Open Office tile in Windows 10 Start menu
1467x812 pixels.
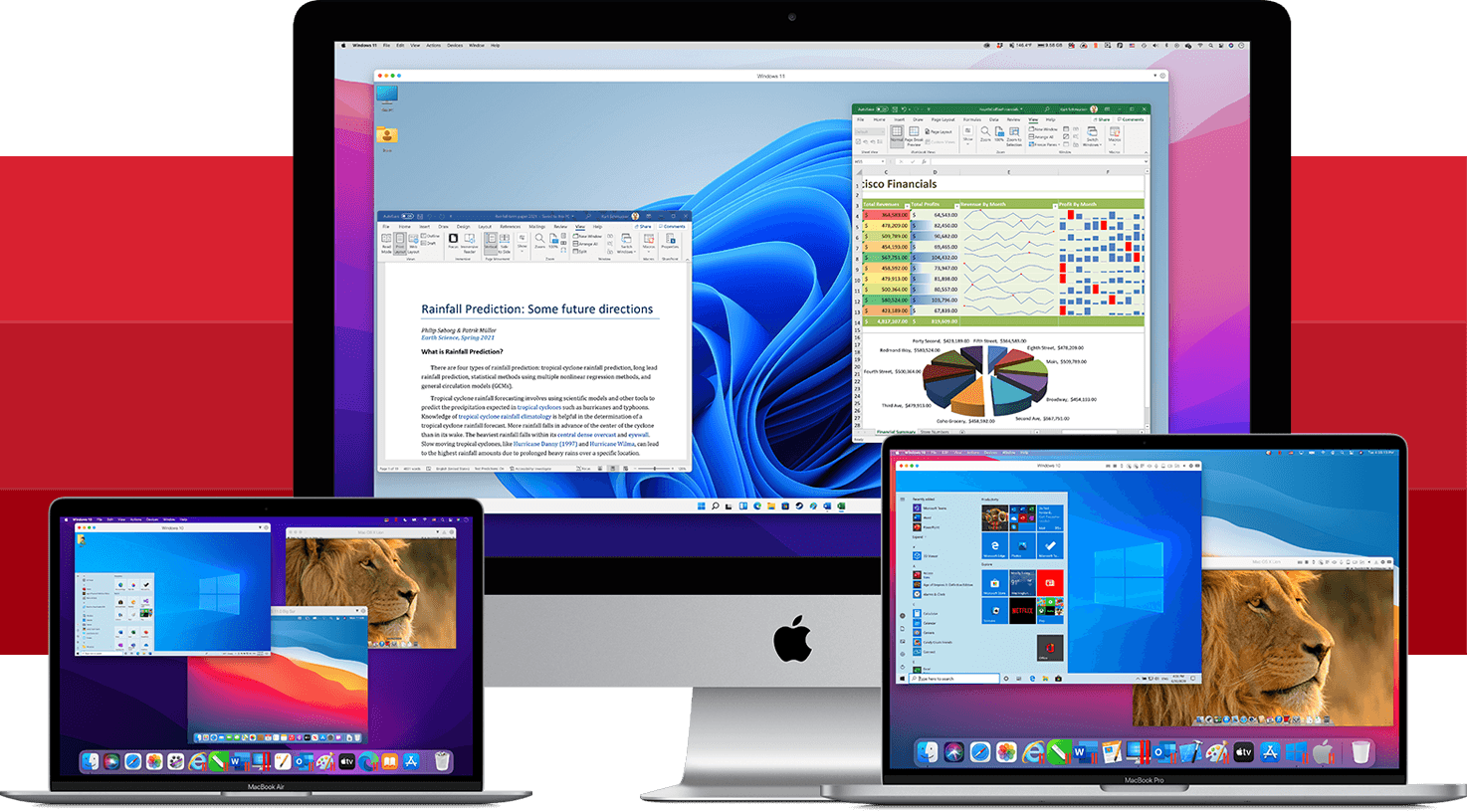[x=1050, y=648]
